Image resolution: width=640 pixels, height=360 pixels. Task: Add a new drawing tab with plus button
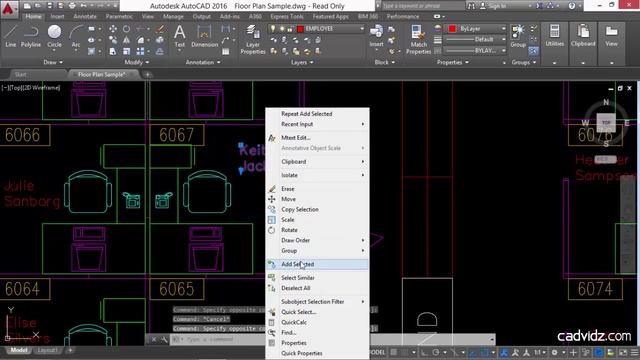(147, 75)
